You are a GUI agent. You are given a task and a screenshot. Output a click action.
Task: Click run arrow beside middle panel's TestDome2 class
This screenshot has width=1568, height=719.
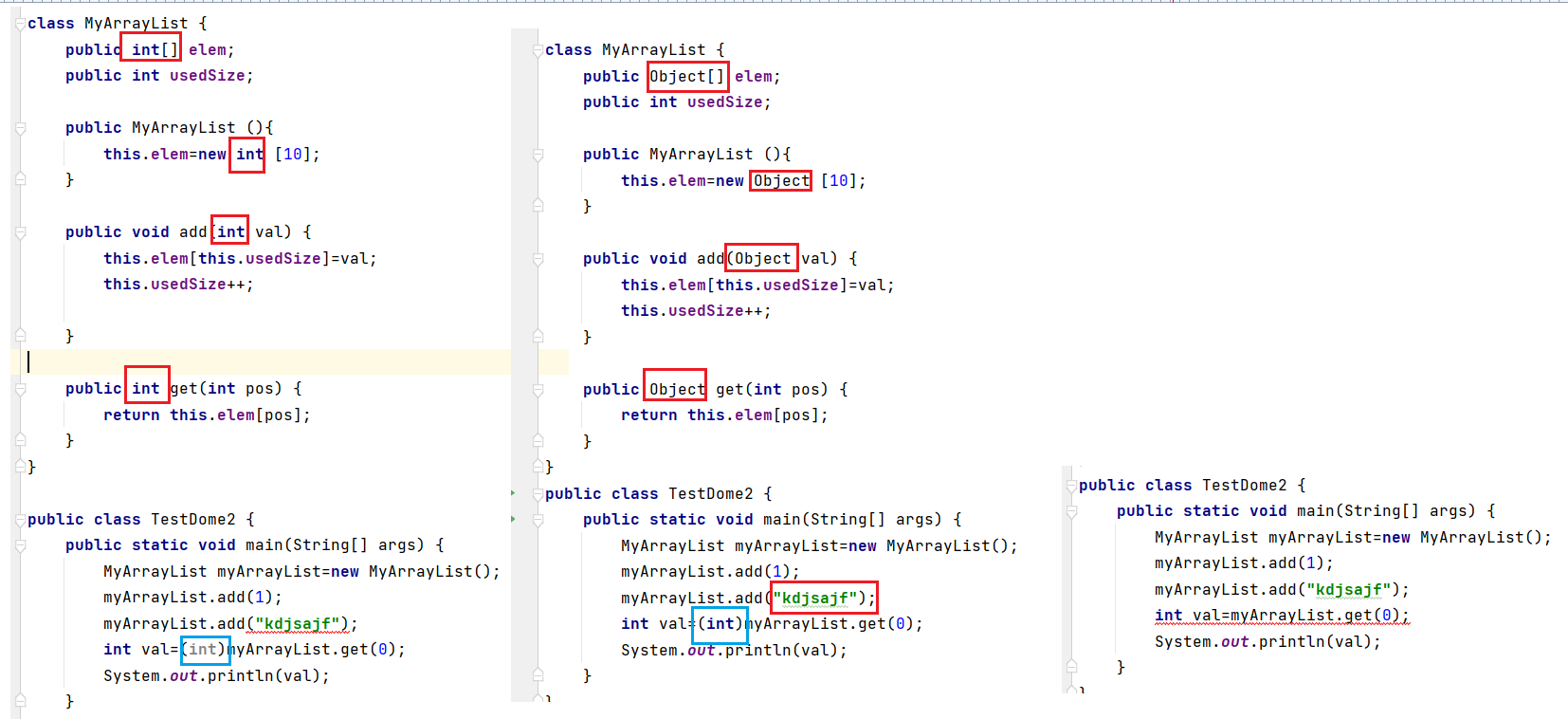coord(513,493)
